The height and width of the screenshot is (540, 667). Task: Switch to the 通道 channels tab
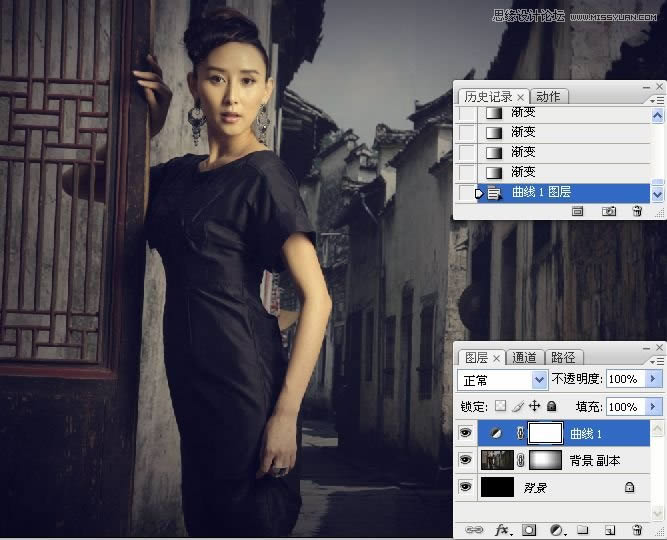pos(525,357)
